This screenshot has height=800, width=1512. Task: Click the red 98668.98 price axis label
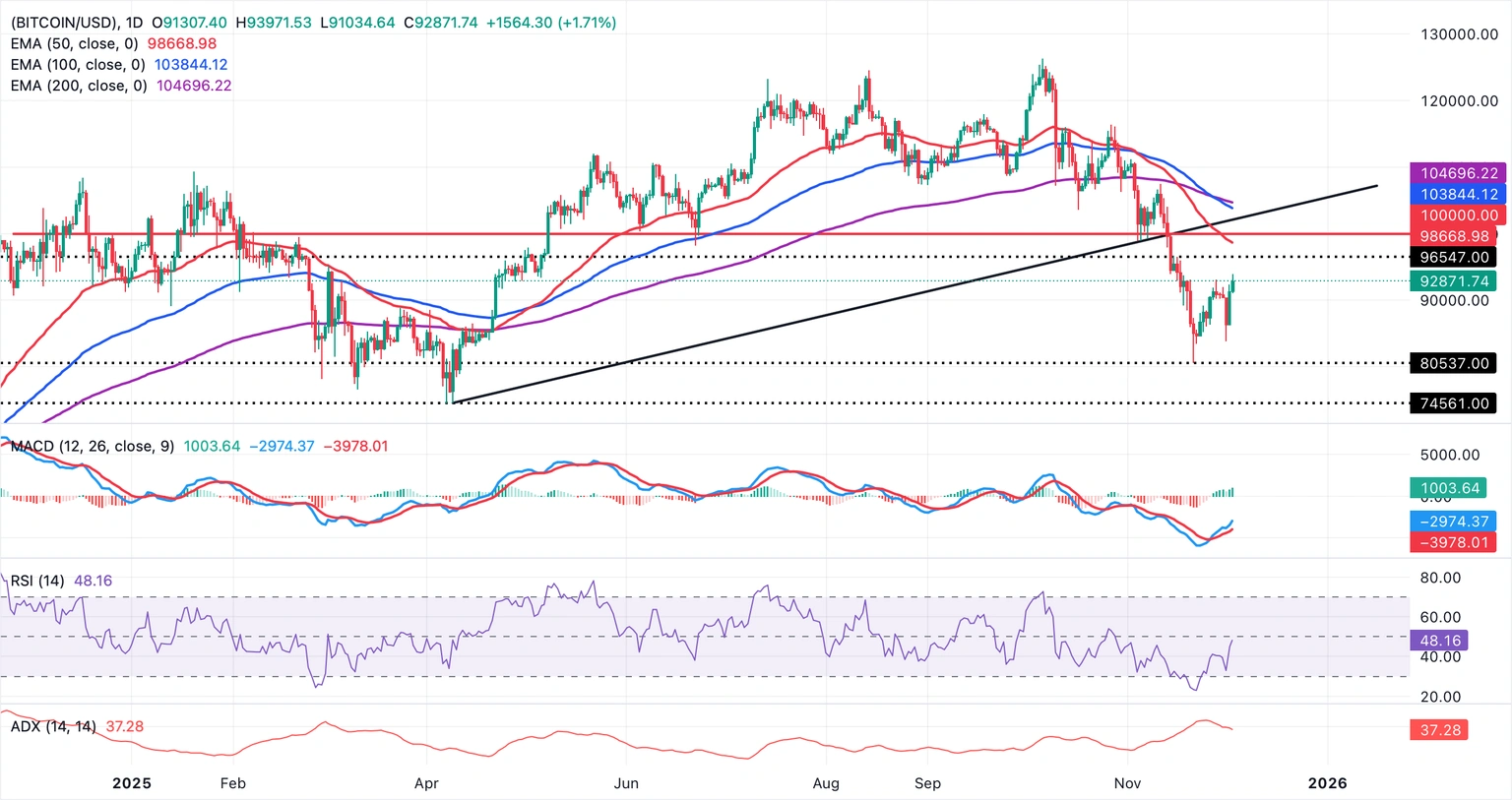pyautogui.click(x=1455, y=236)
